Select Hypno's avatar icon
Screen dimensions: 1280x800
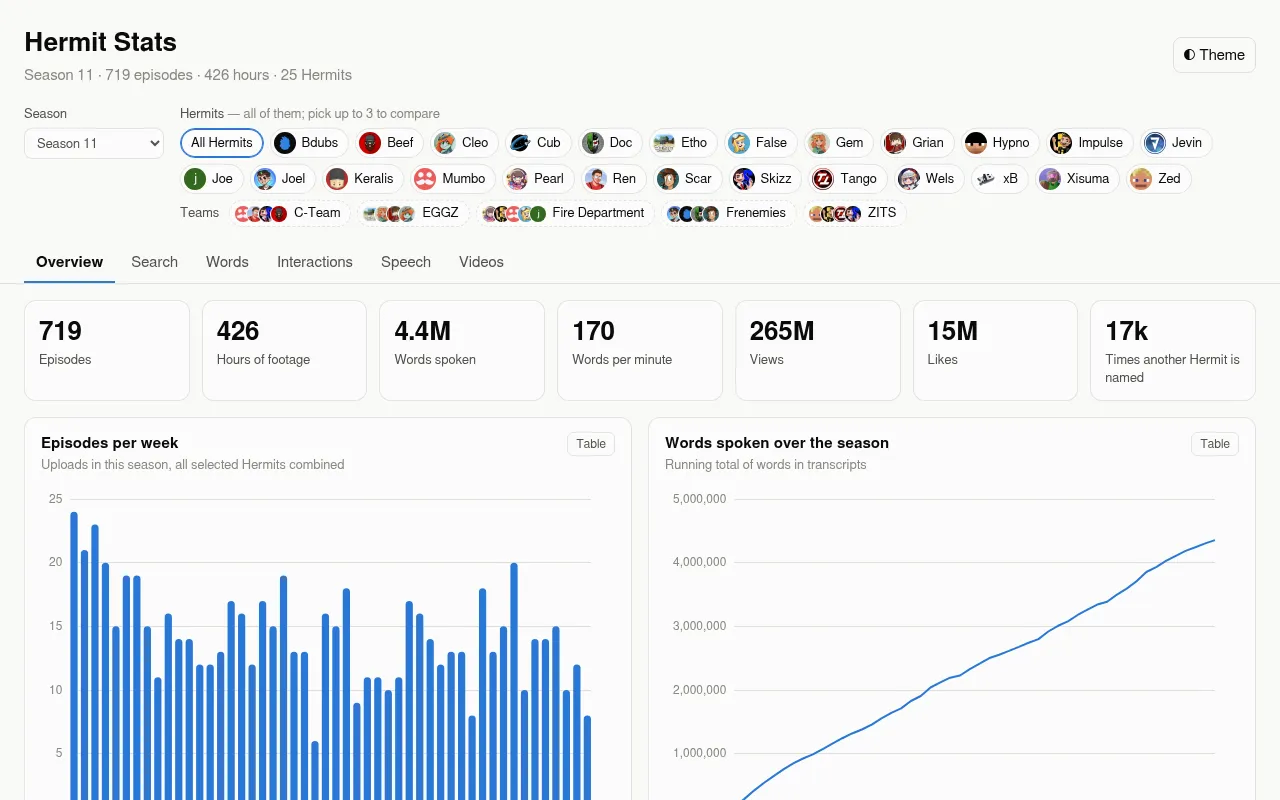[976, 143]
